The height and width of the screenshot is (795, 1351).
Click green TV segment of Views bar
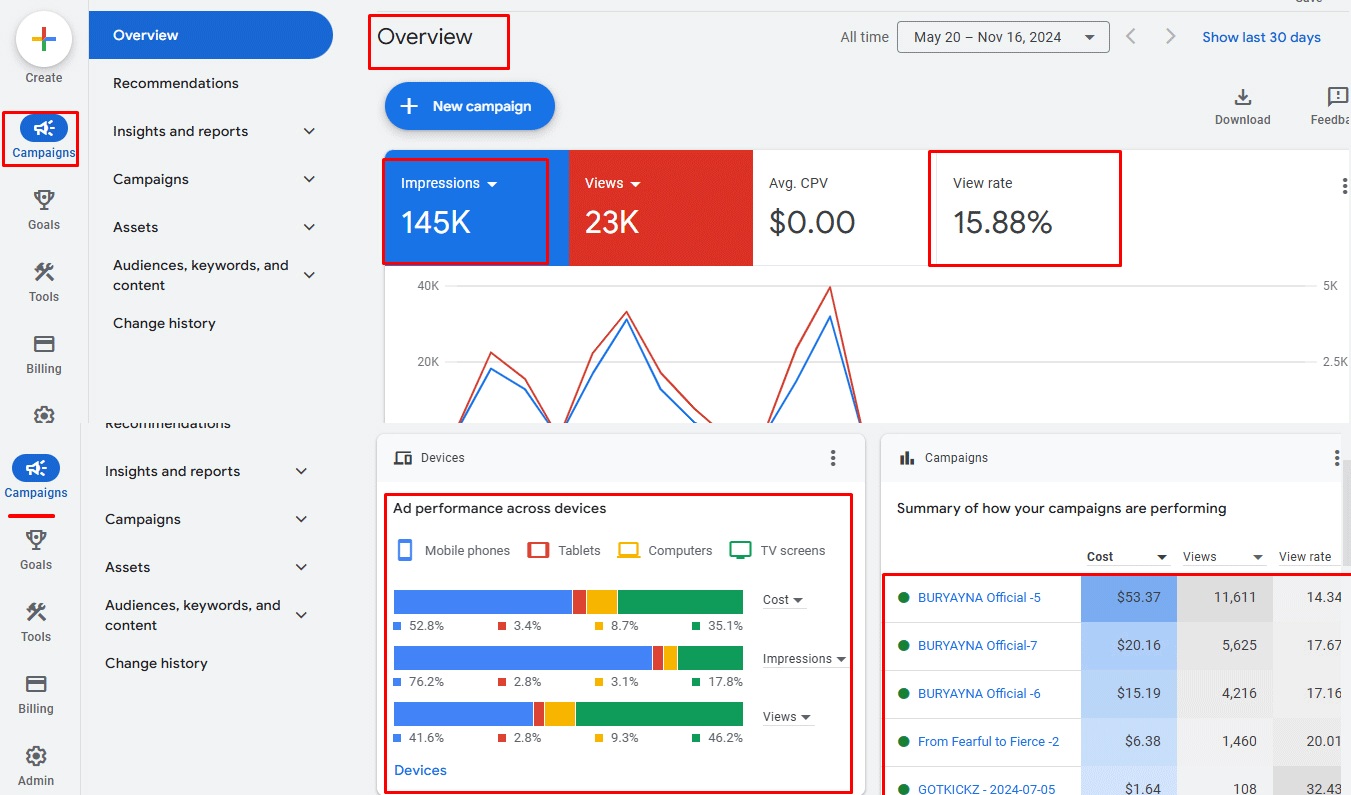pos(659,714)
